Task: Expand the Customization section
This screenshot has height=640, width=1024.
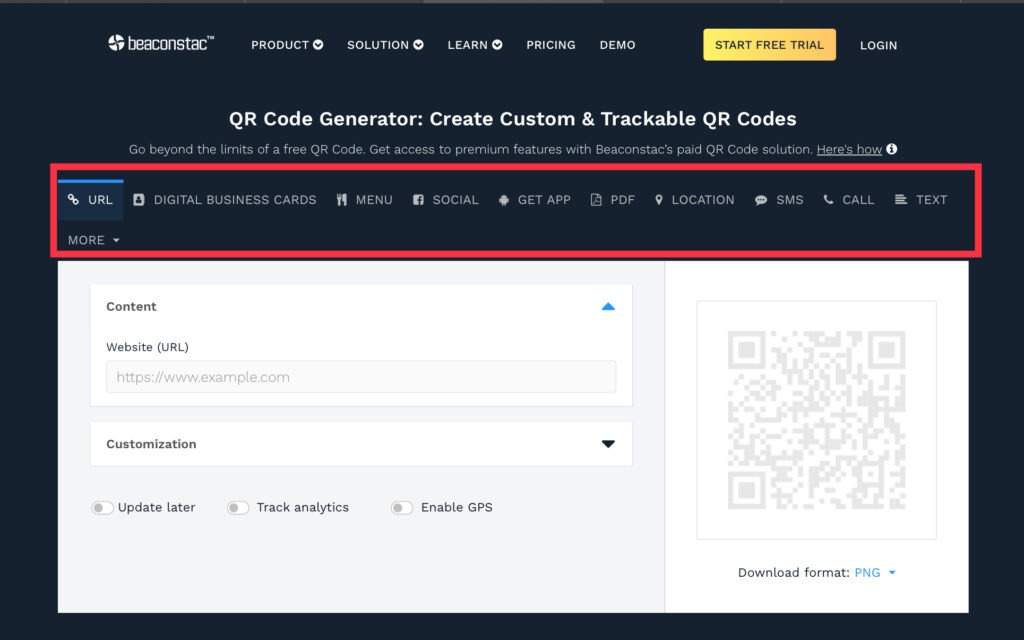Action: point(608,443)
